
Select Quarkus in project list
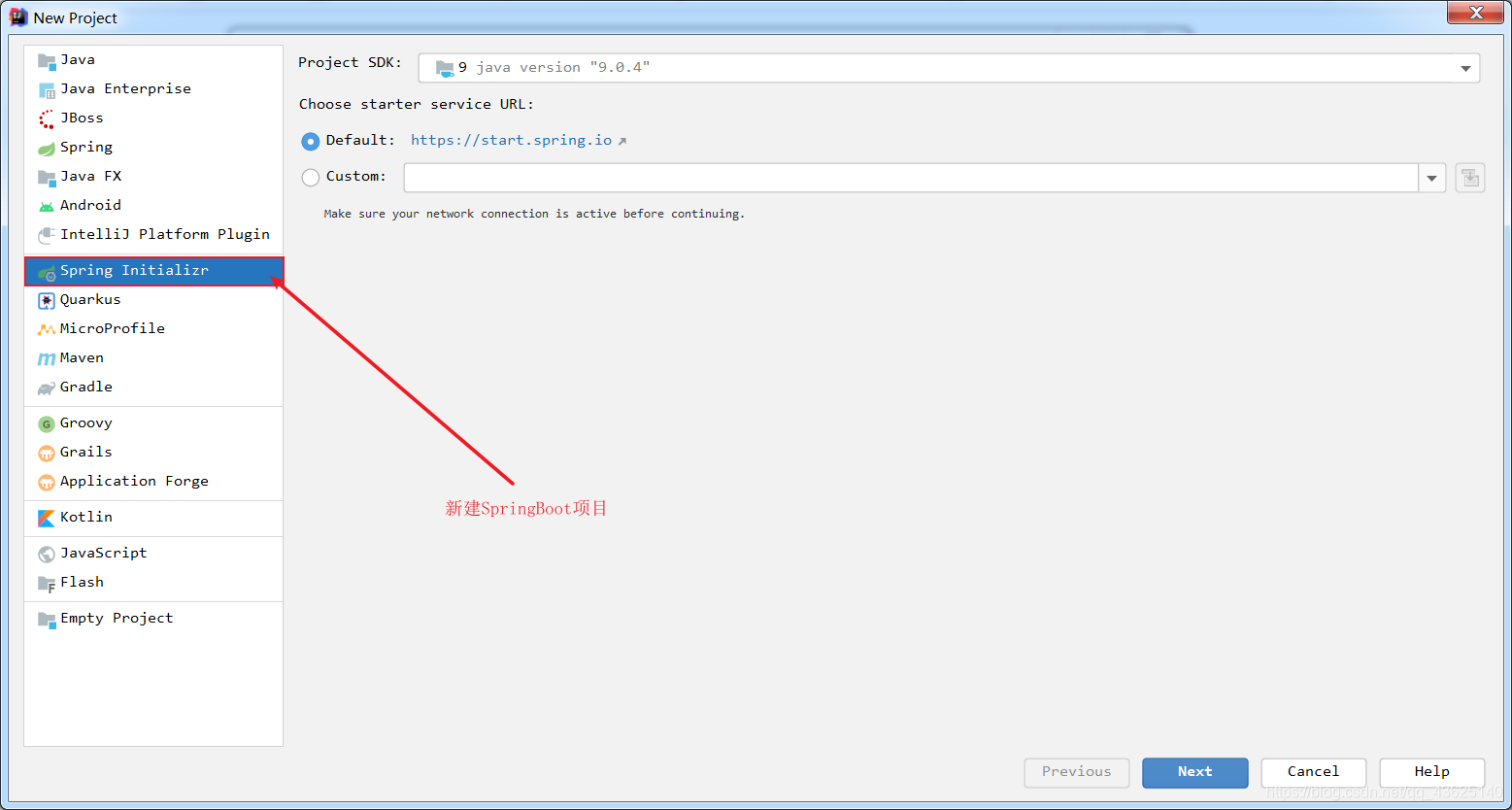click(x=153, y=300)
